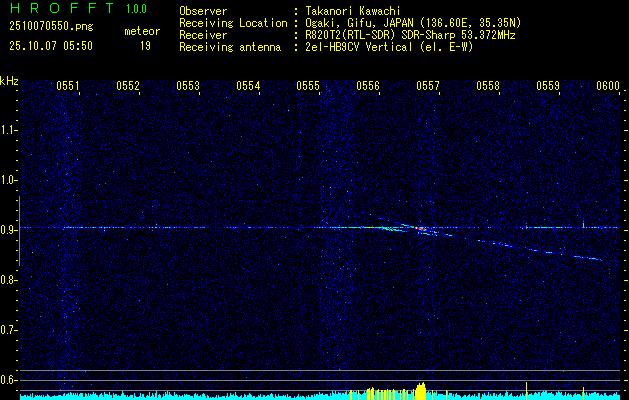Click the version number 1.0.0
The image size is (629, 400).
(136, 9)
